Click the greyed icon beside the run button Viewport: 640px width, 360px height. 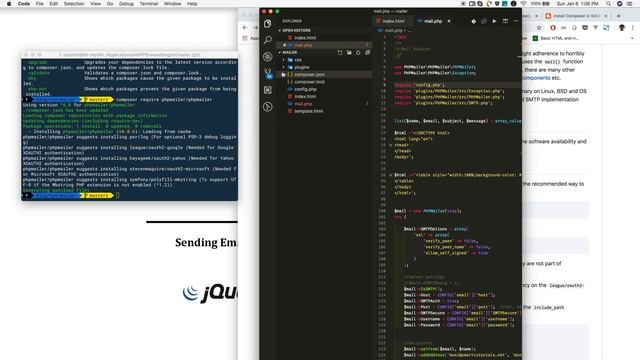(x=484, y=21)
